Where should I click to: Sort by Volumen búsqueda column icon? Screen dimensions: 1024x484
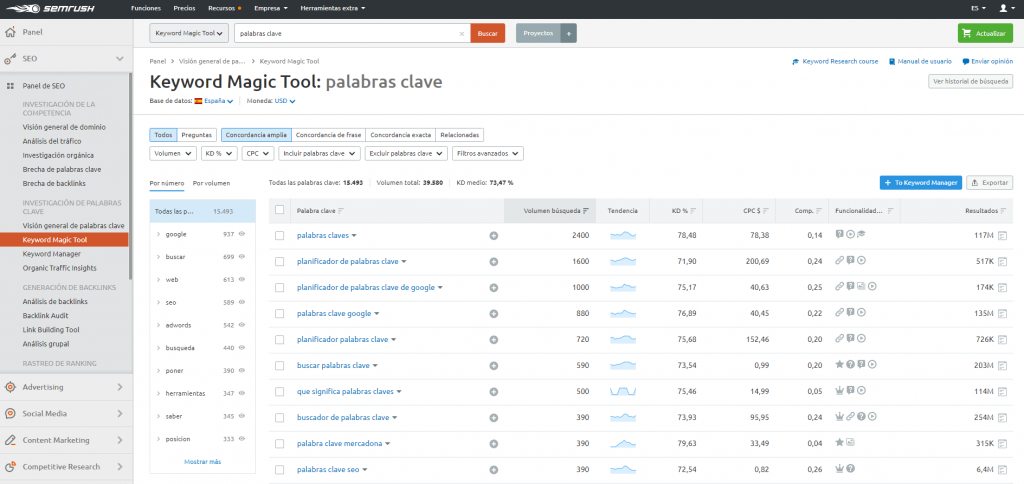click(587, 210)
